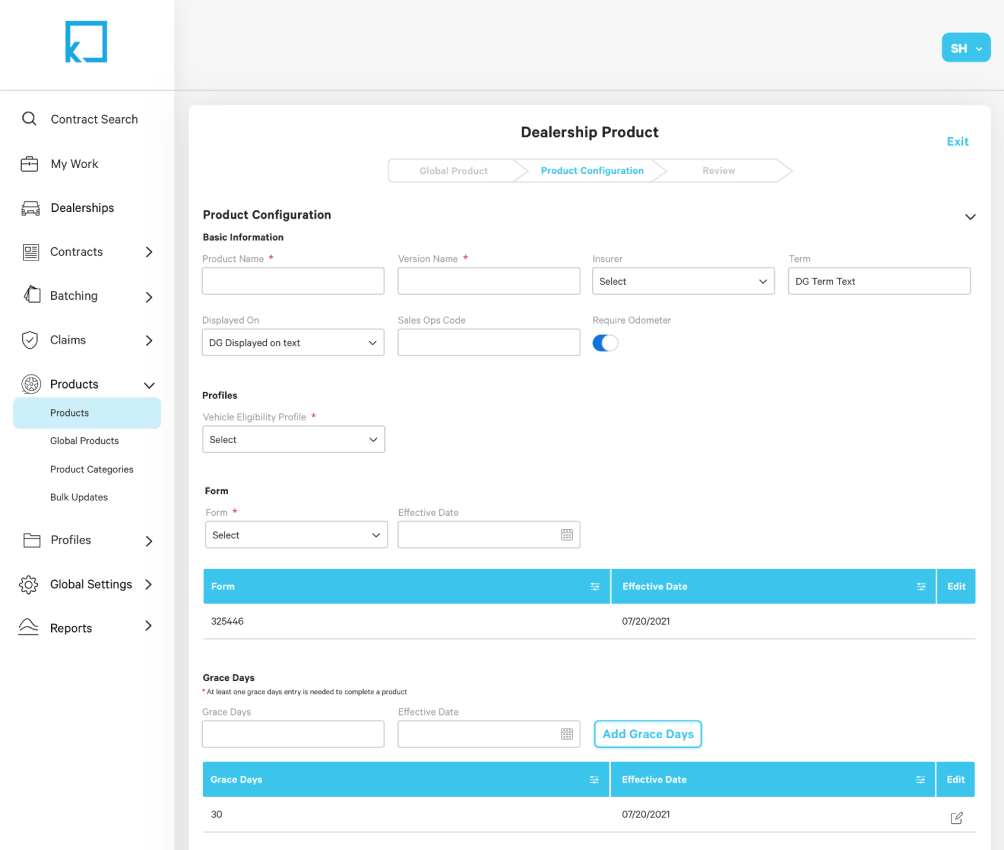This screenshot has height=850, width=1004.
Task: Click the Grace Days Effective Date field
Action: pos(489,734)
